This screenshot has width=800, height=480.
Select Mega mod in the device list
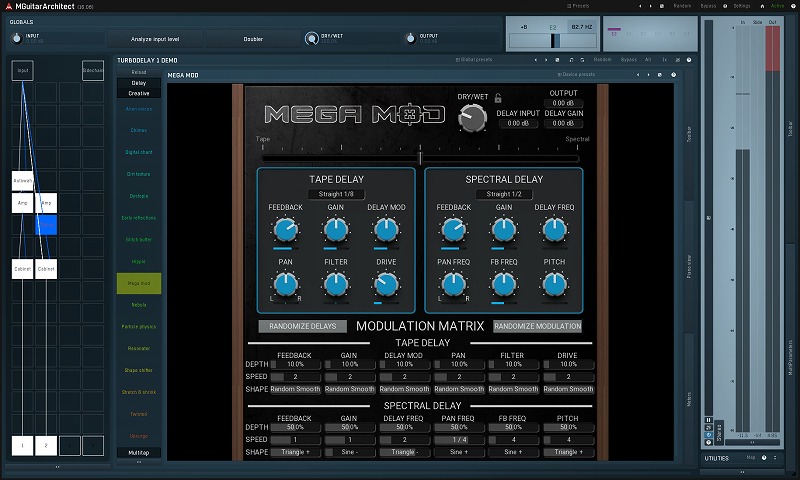pyautogui.click(x=138, y=283)
